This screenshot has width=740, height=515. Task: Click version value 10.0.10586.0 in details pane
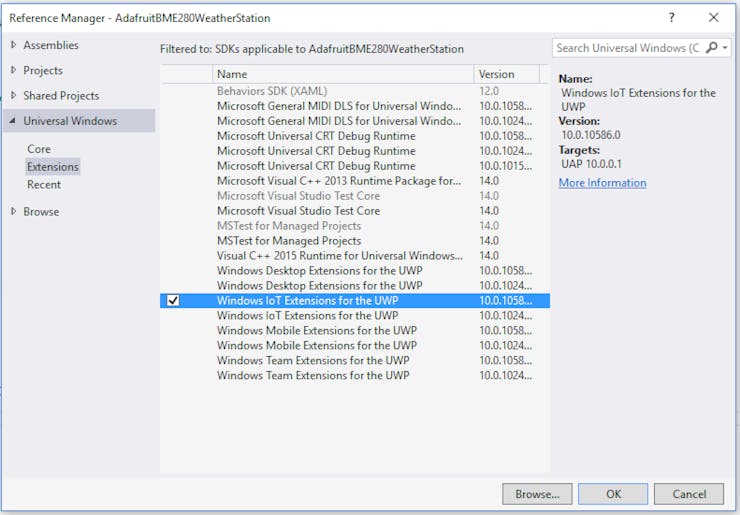coord(591,135)
